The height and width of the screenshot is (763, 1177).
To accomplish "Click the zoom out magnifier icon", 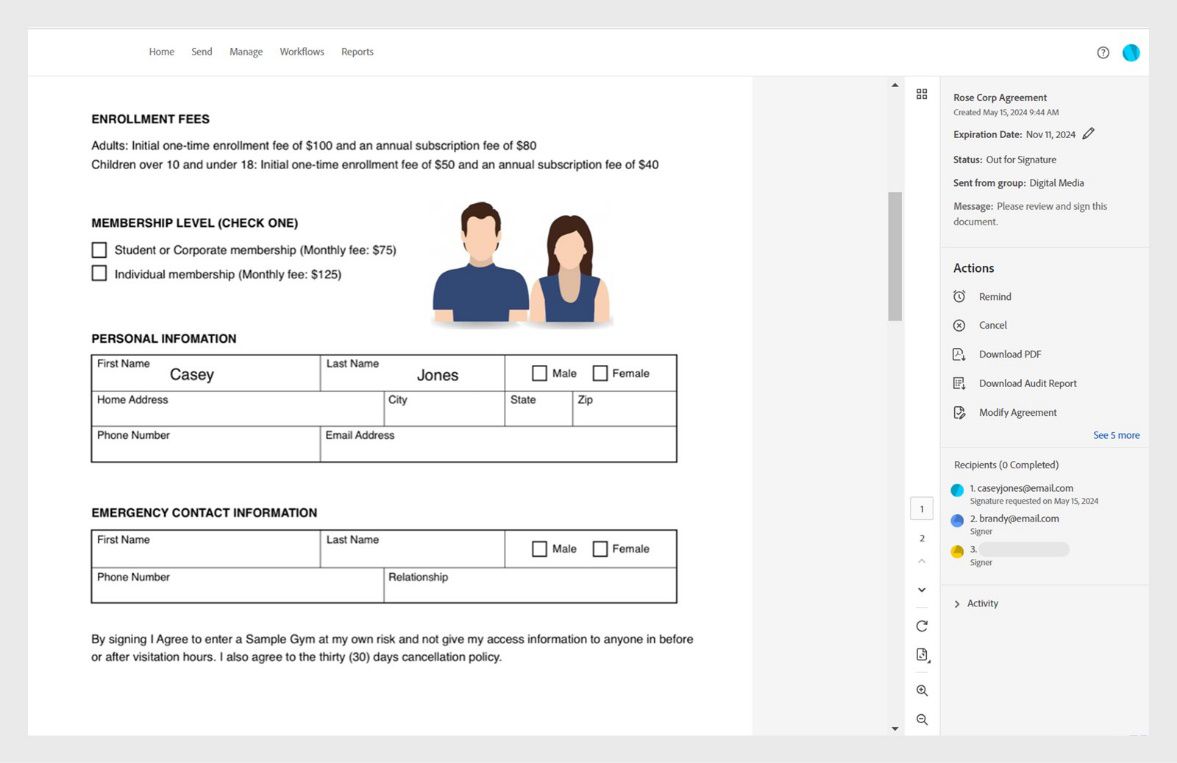I will 922,720.
